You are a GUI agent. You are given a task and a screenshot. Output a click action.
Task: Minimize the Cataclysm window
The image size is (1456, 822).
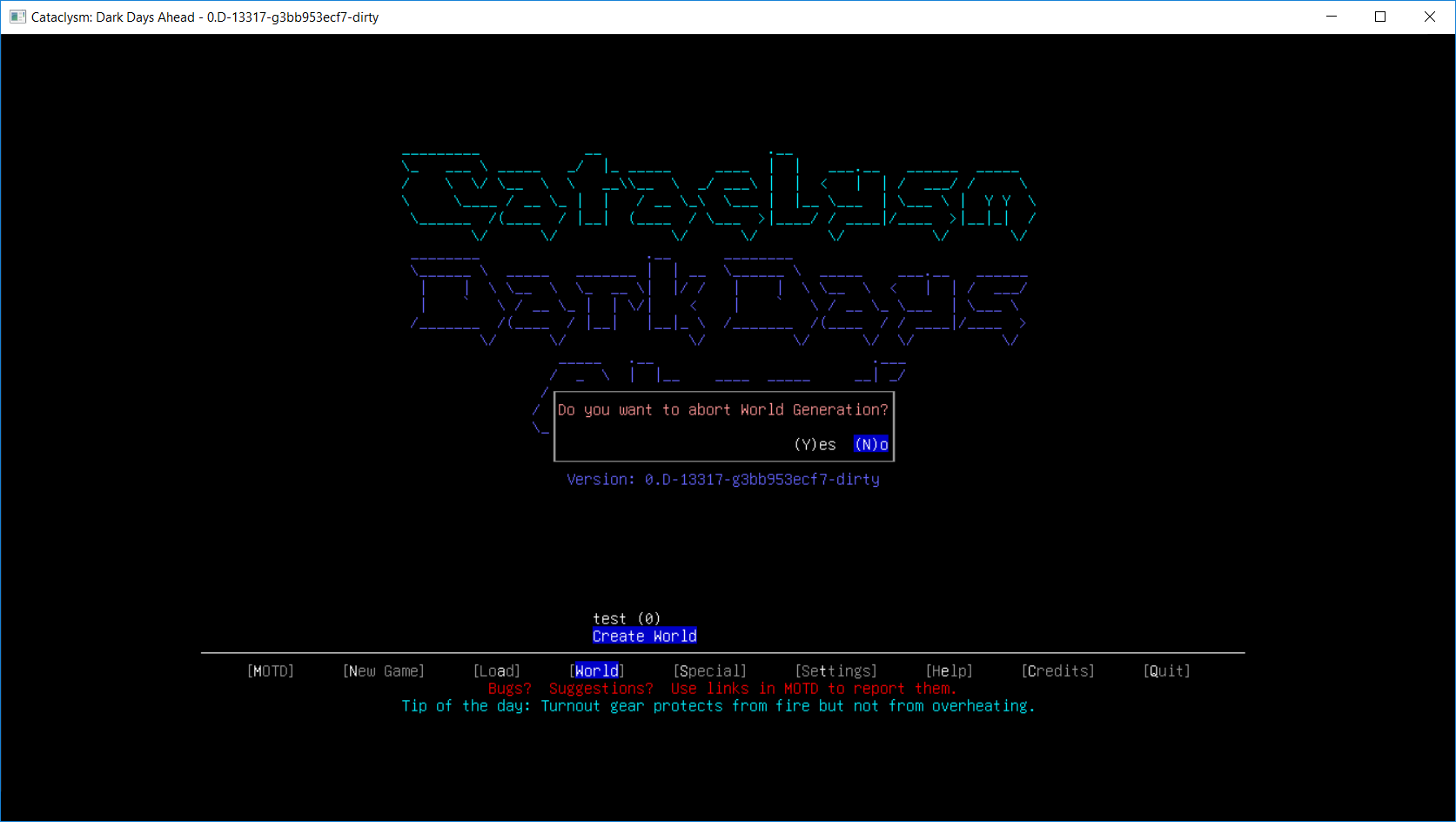pos(1332,17)
